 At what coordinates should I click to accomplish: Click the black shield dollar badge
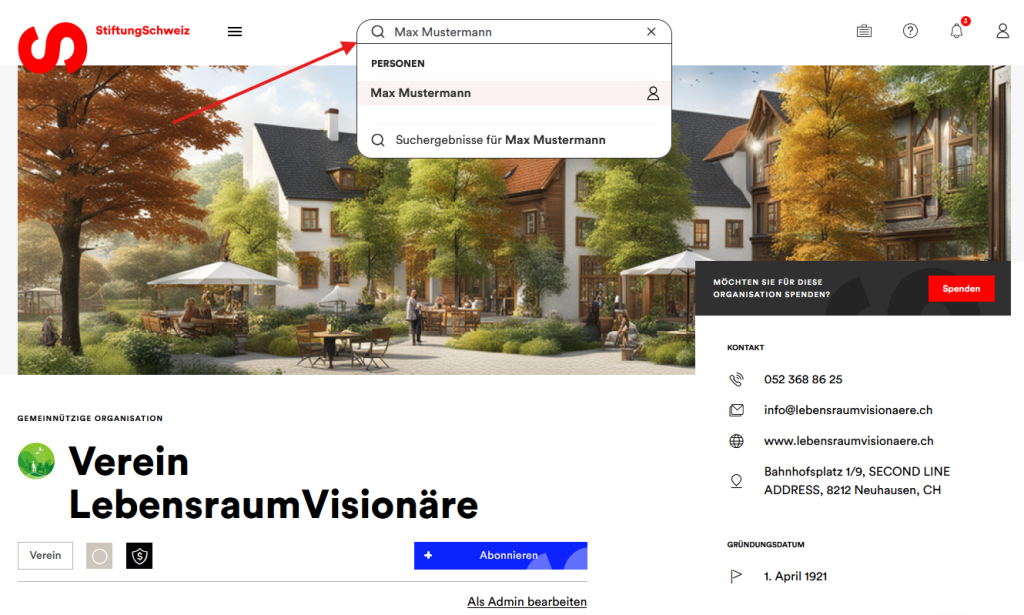click(x=139, y=556)
